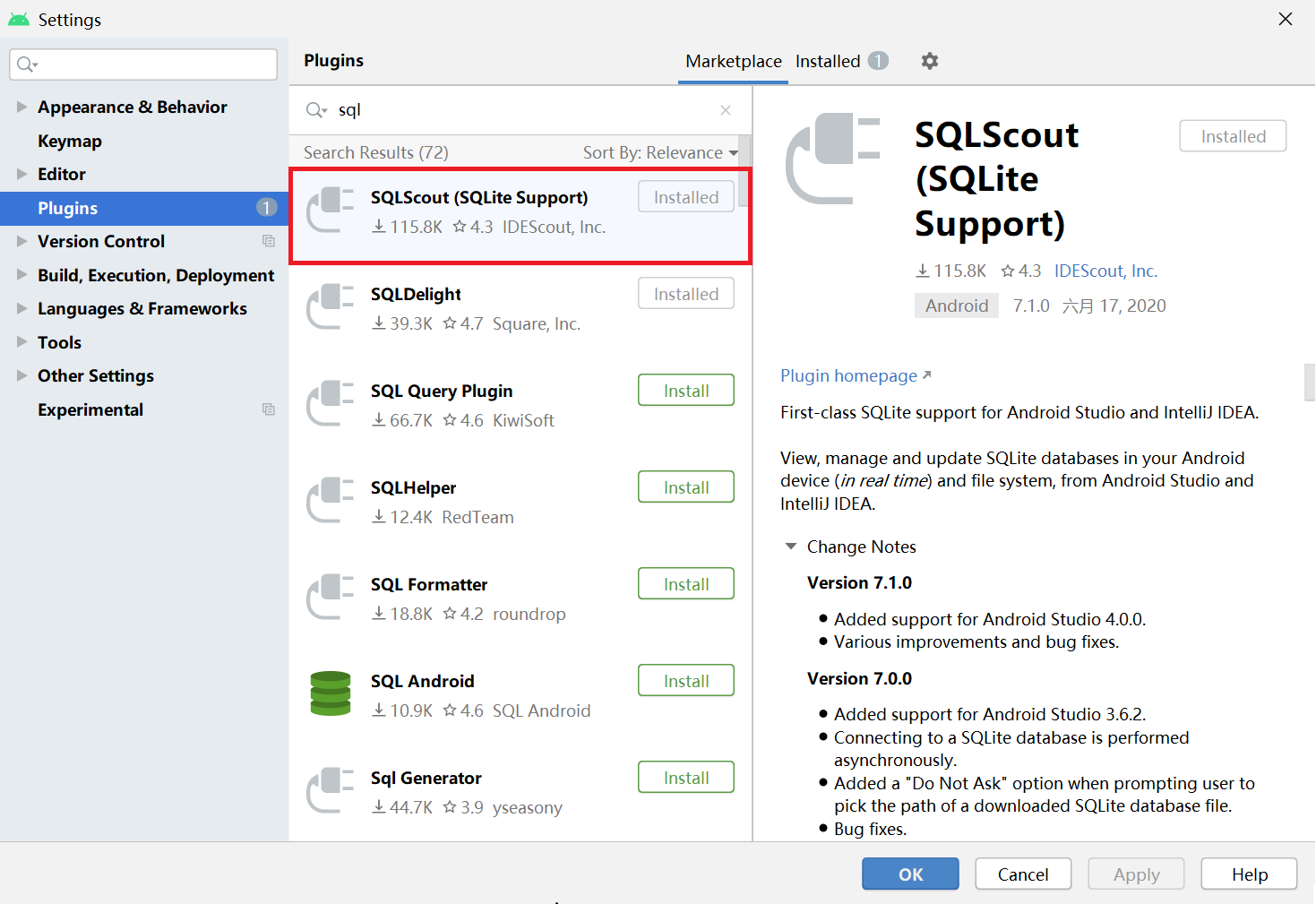The image size is (1316, 904).
Task: Expand the Other Settings node
Action: 22,375
